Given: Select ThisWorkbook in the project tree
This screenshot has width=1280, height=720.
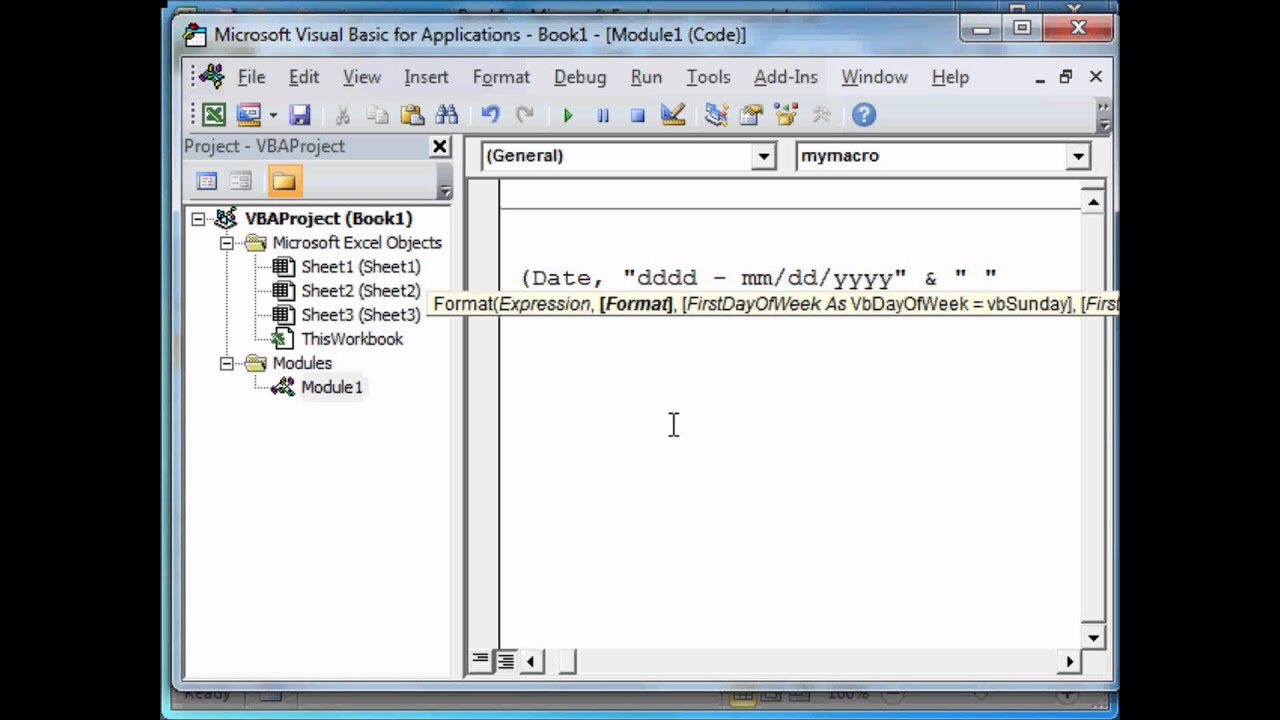Looking at the screenshot, I should pos(351,339).
